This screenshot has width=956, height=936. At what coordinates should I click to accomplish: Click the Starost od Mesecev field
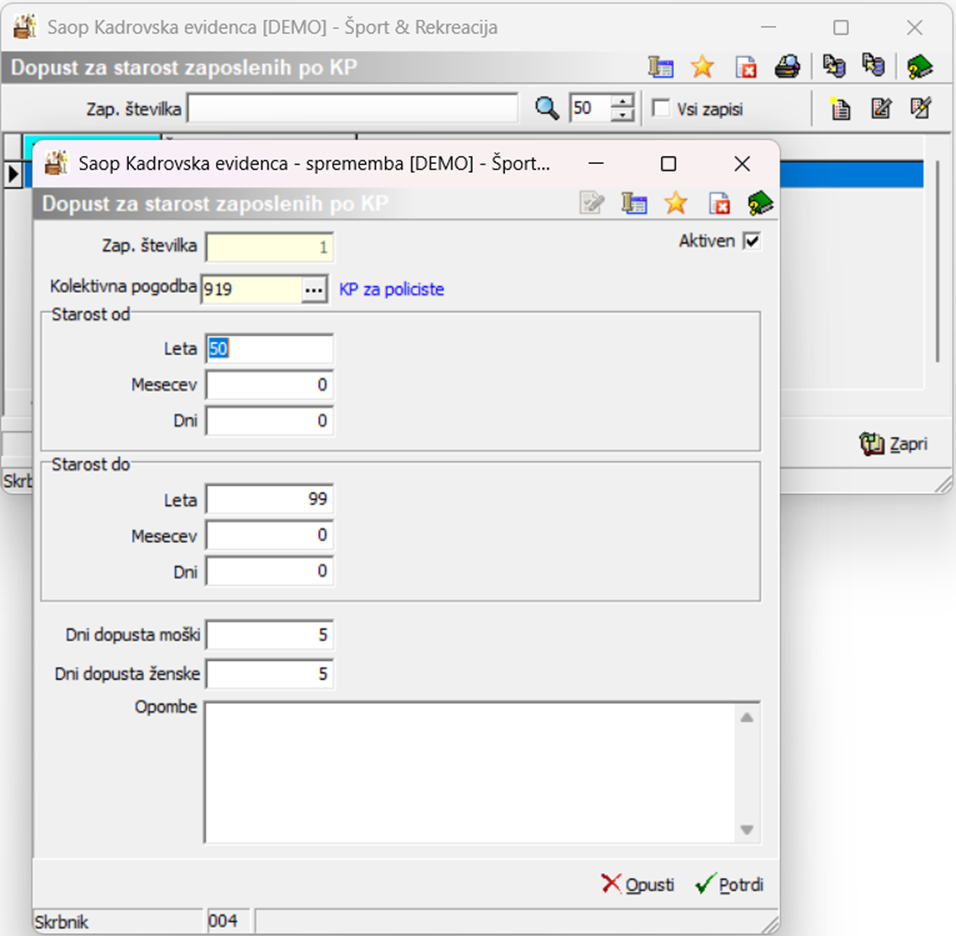tap(269, 385)
